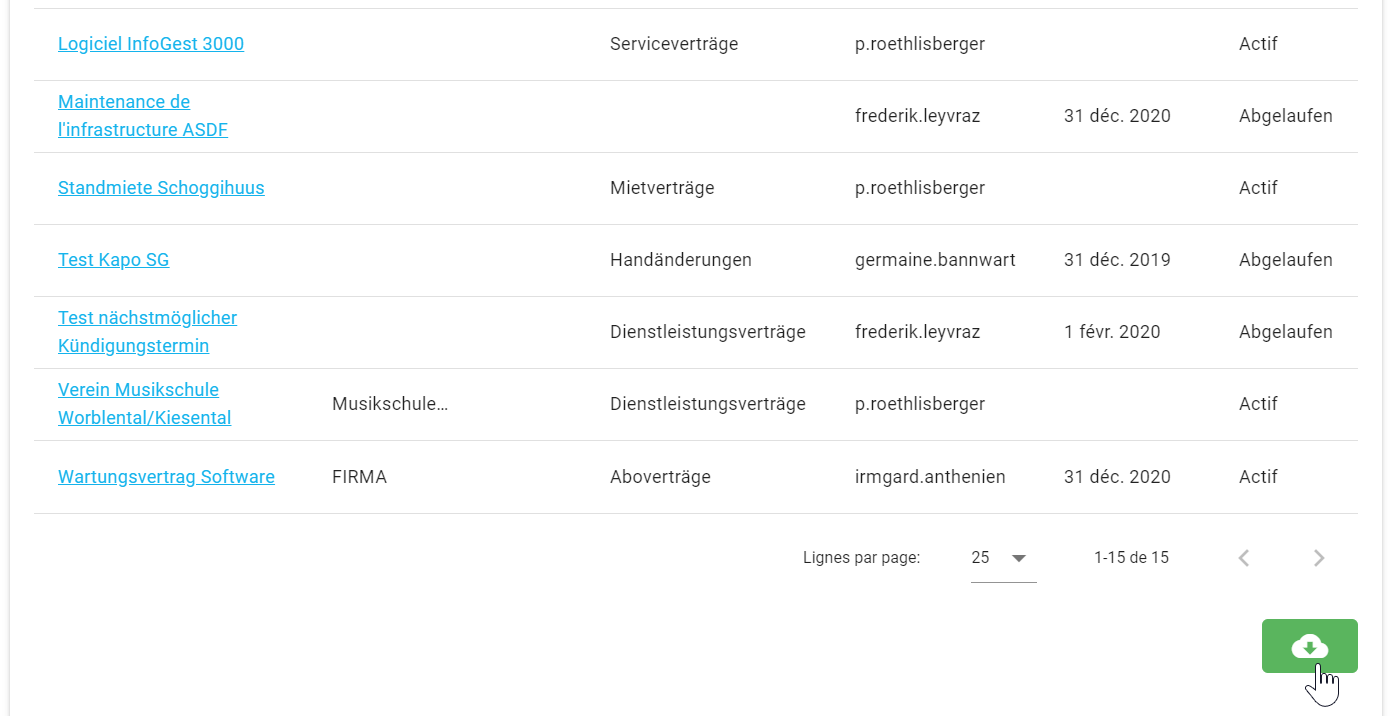Screen dimensions: 1390x716
Task: Click the irmgard.anthenien user cell
Action: coord(930,477)
